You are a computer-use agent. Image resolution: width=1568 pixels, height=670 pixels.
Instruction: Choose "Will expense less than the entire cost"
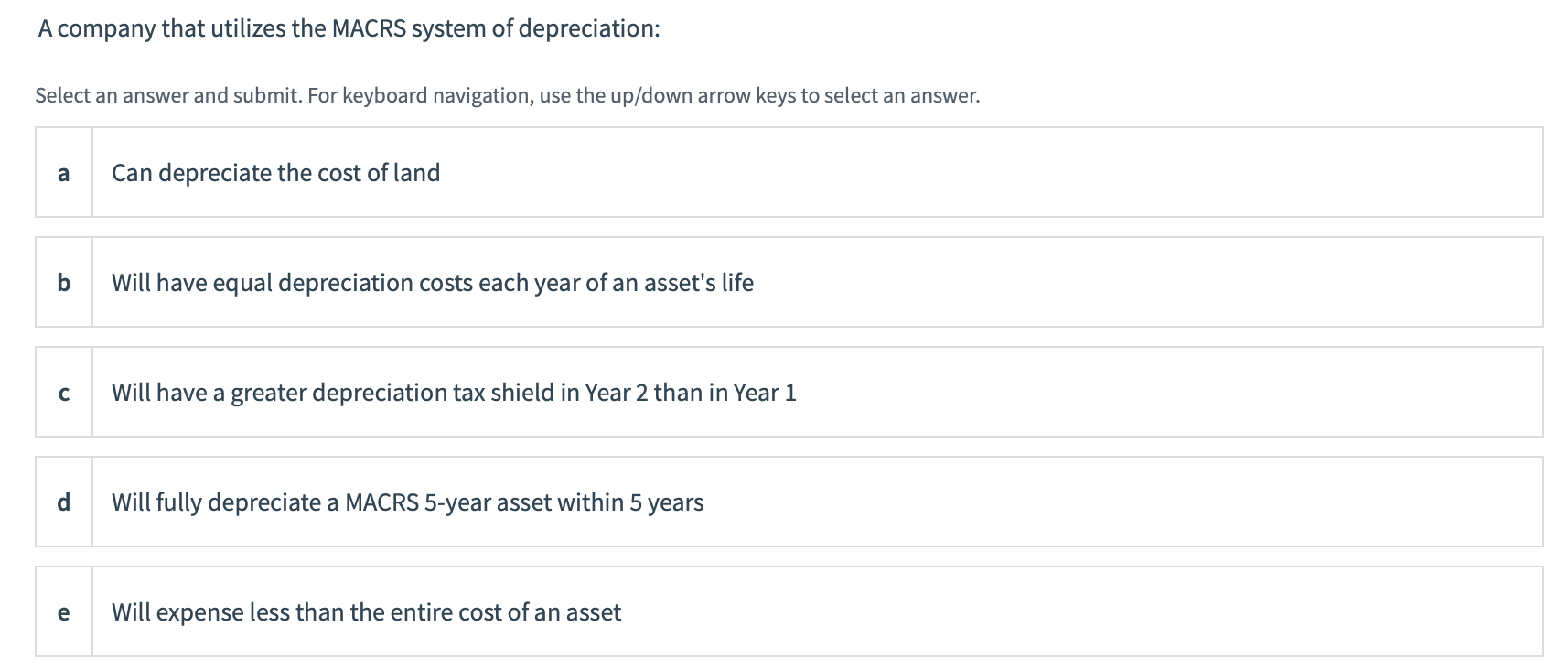click(366, 612)
